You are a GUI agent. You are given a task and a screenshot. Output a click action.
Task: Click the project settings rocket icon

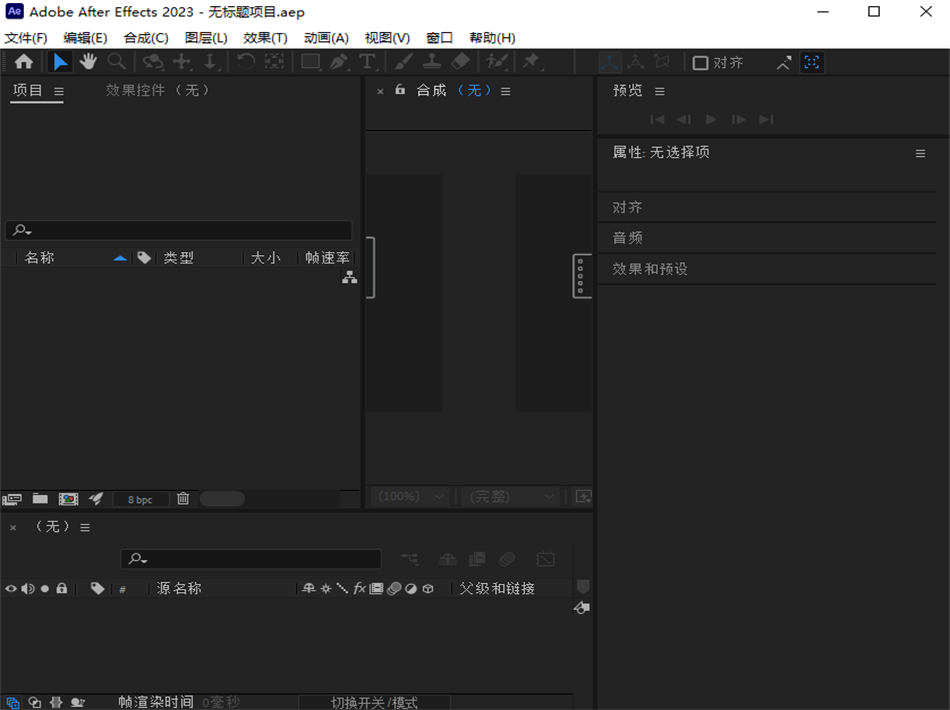click(96, 499)
